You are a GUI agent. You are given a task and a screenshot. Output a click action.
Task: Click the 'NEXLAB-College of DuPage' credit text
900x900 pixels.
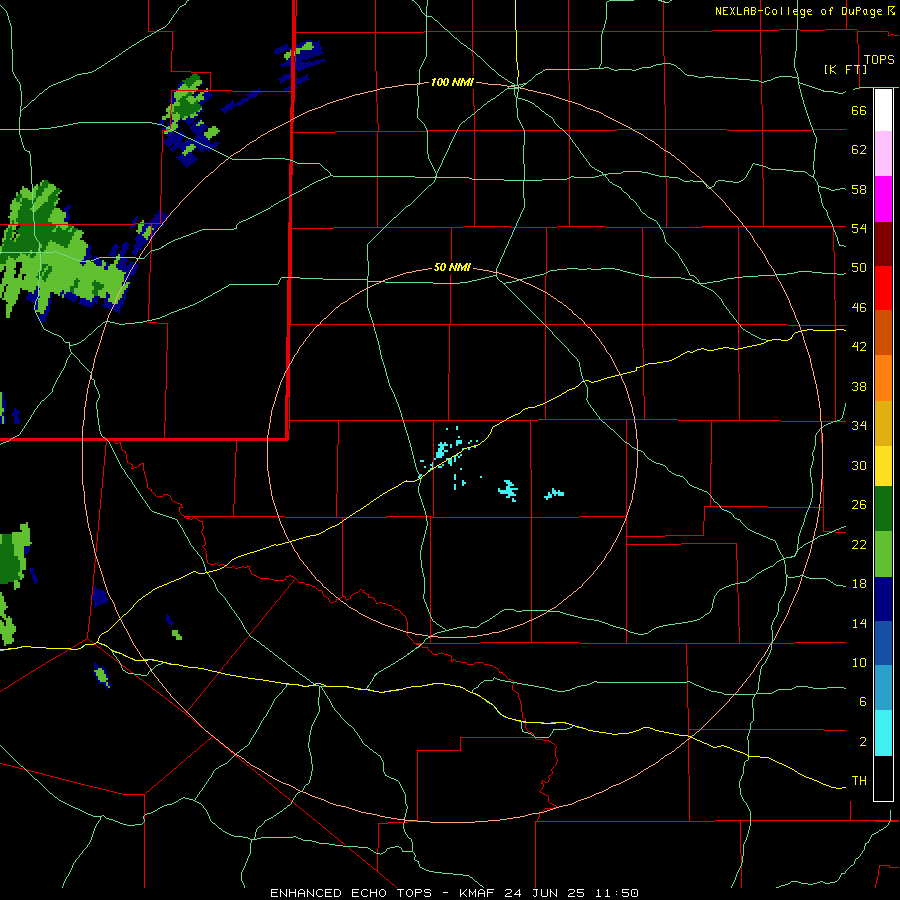(800, 11)
